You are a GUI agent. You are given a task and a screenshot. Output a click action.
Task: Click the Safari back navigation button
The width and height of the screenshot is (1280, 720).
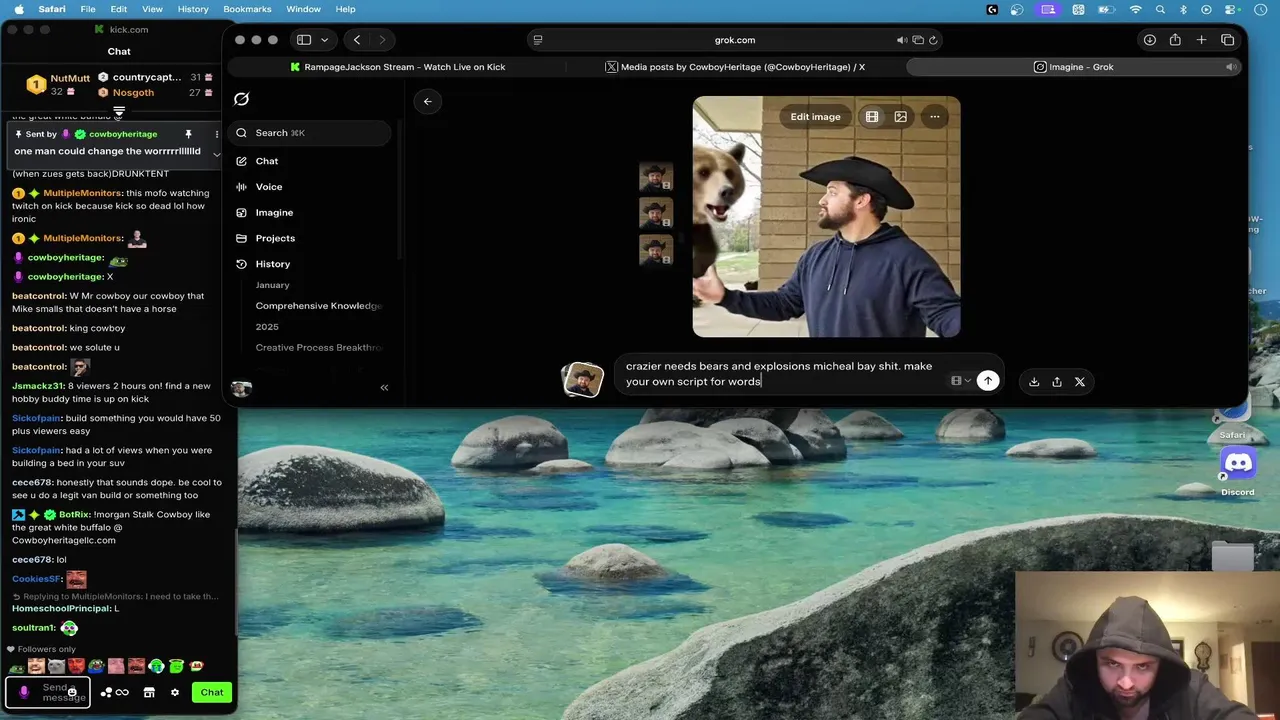[357, 40]
